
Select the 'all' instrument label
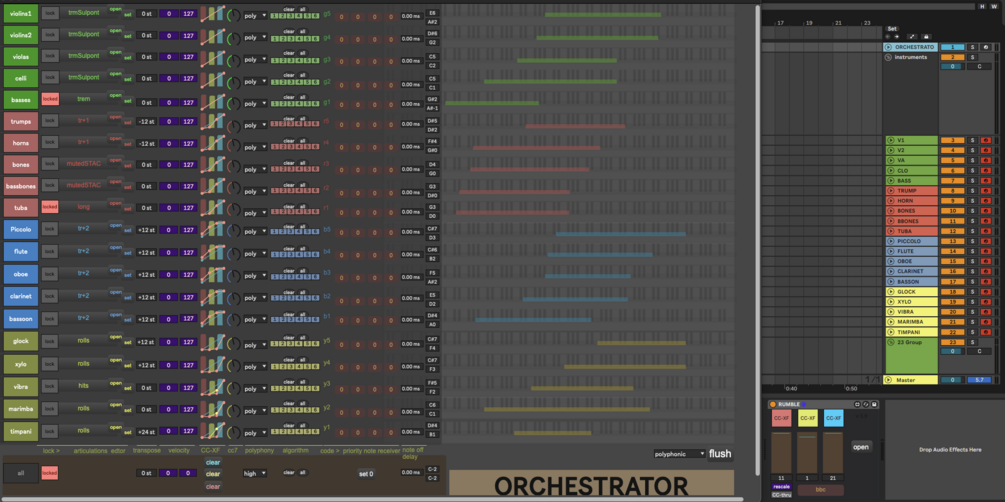click(21, 473)
